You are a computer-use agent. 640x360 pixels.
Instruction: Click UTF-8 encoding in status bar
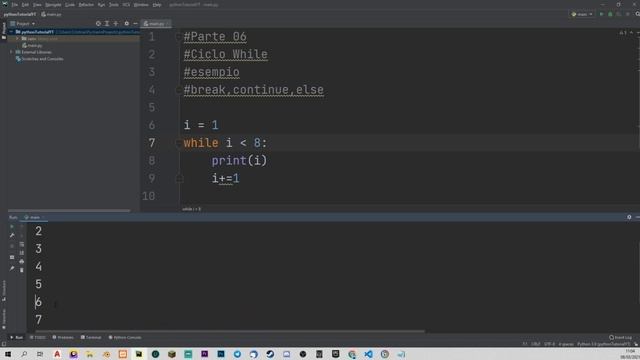click(549, 344)
